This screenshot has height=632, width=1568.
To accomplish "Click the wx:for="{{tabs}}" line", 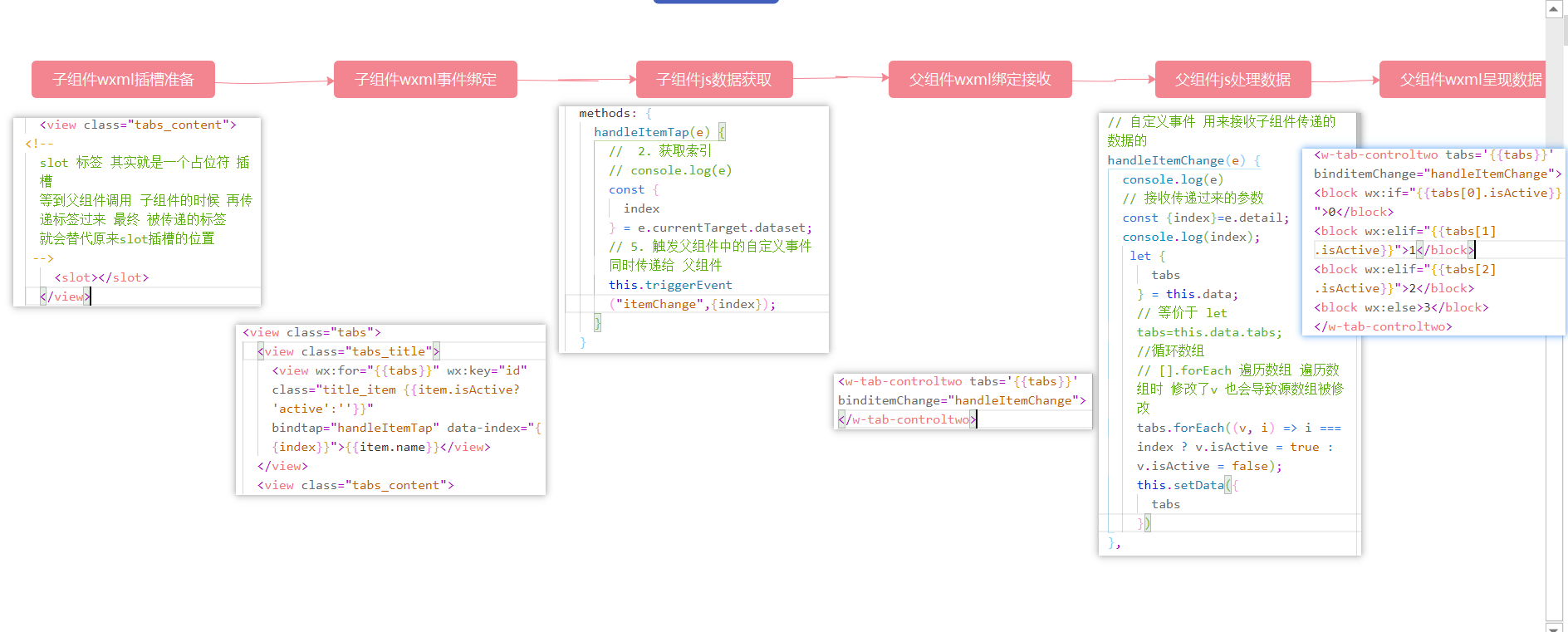I will [x=399, y=370].
